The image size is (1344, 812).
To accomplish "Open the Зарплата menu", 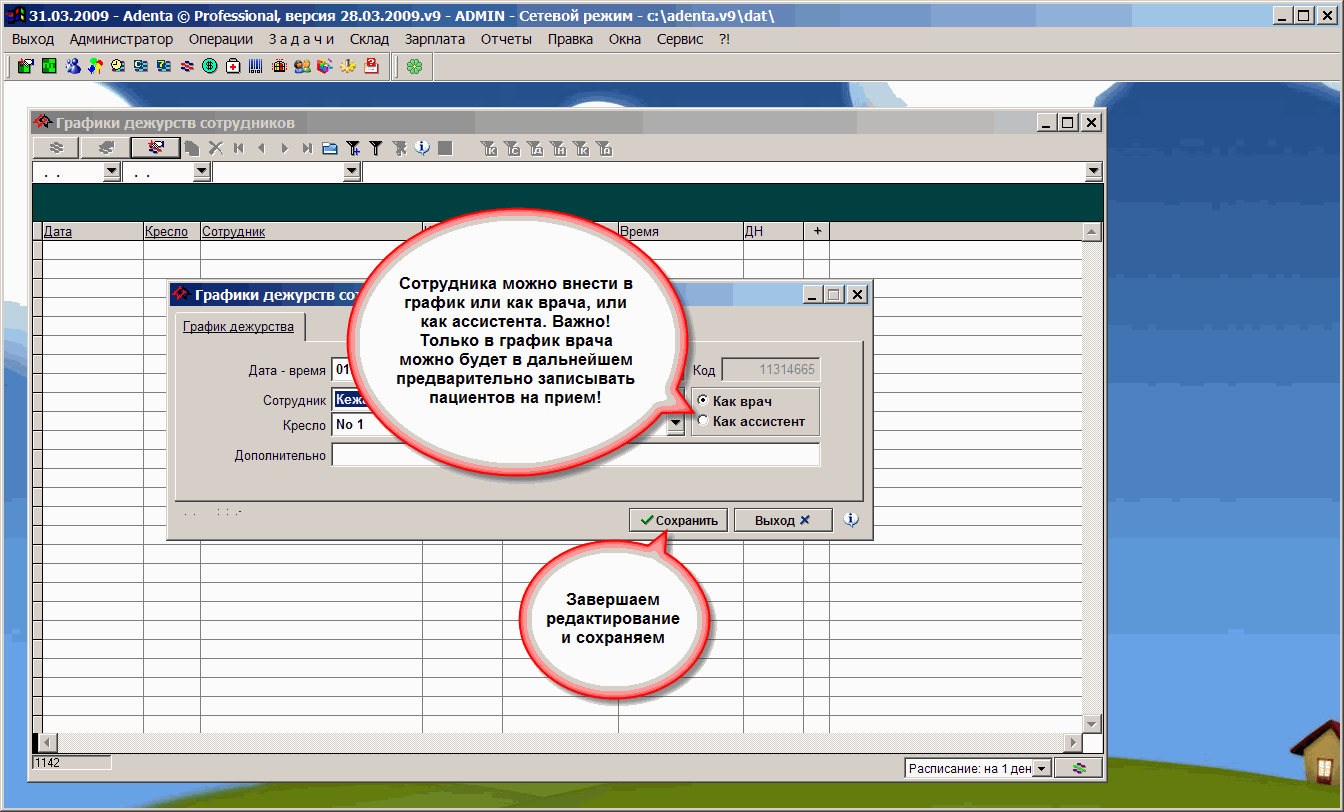I will pyautogui.click(x=435, y=39).
